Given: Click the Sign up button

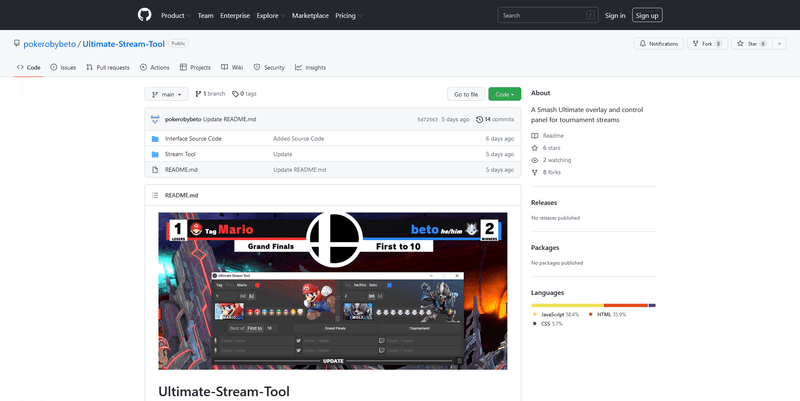Looking at the screenshot, I should pos(647,15).
